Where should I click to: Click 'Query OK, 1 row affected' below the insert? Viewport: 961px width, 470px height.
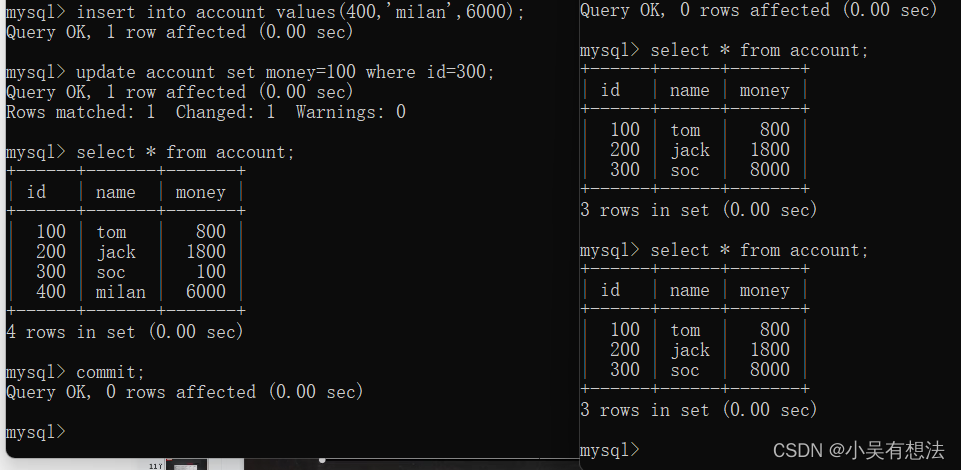180,32
